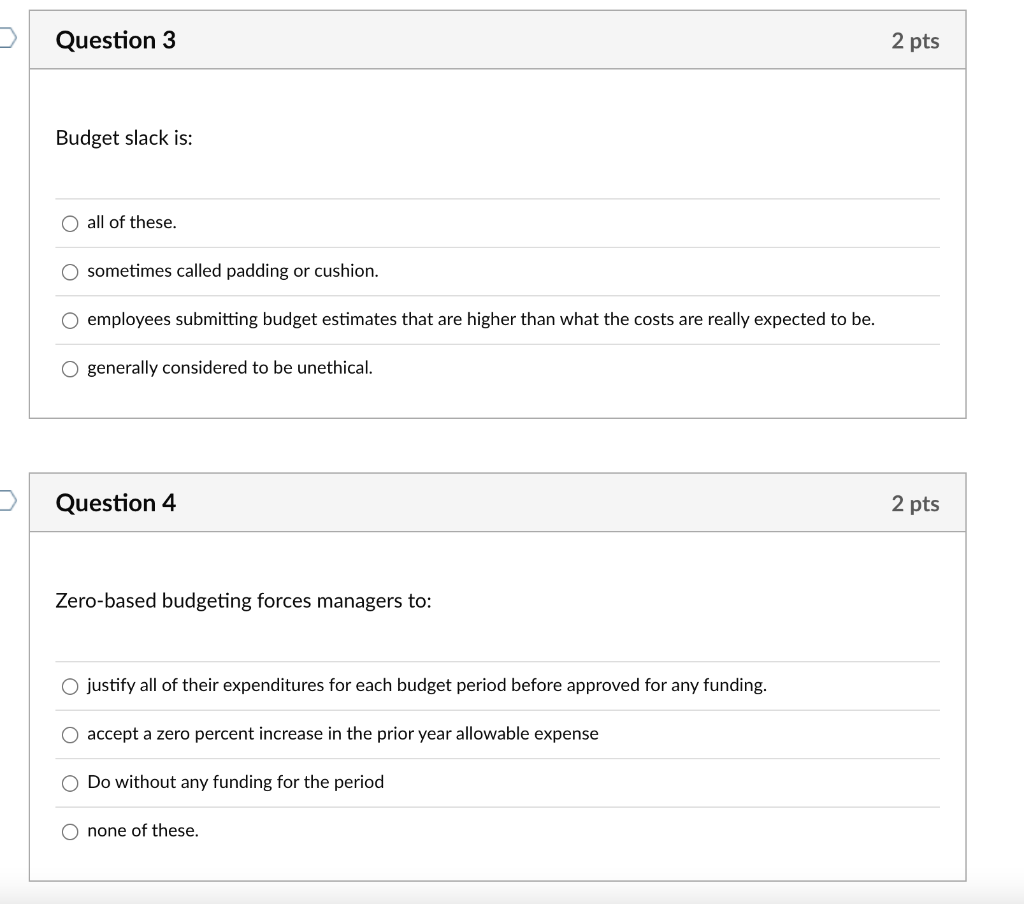This screenshot has height=904, width=1024.
Task: Flag Question 4 using the bookmark icon
Action: (x=7, y=502)
